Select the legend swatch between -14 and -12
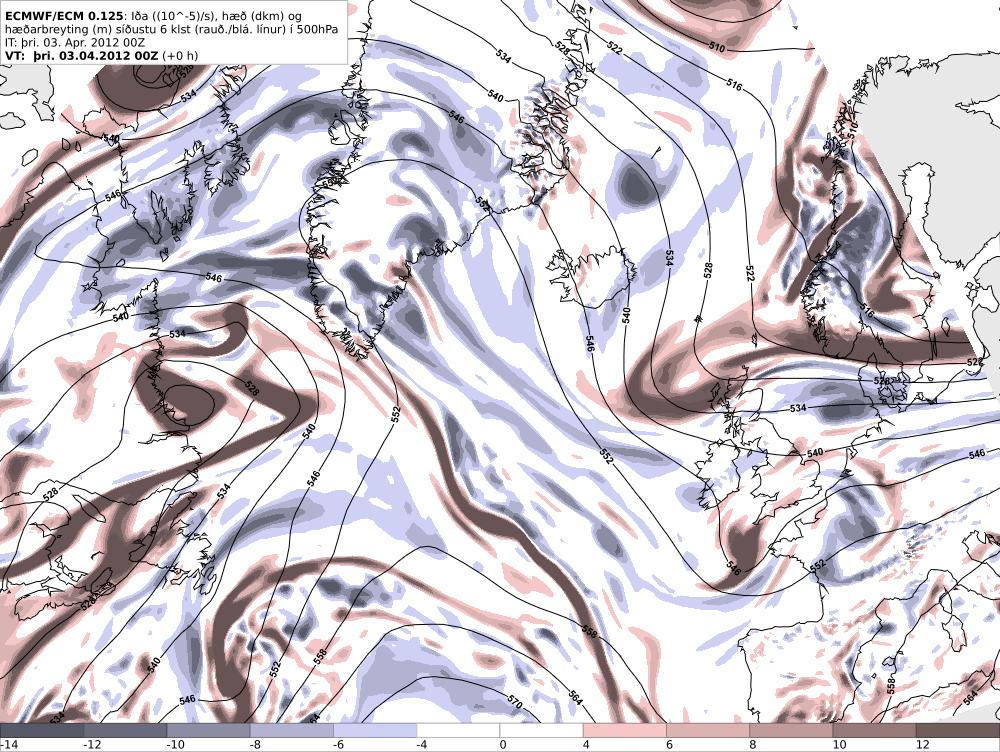1000x752 pixels. (41, 730)
